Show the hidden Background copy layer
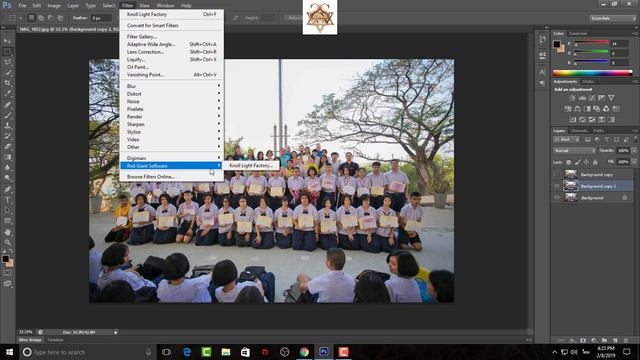The width and height of the screenshot is (640, 360). click(557, 174)
